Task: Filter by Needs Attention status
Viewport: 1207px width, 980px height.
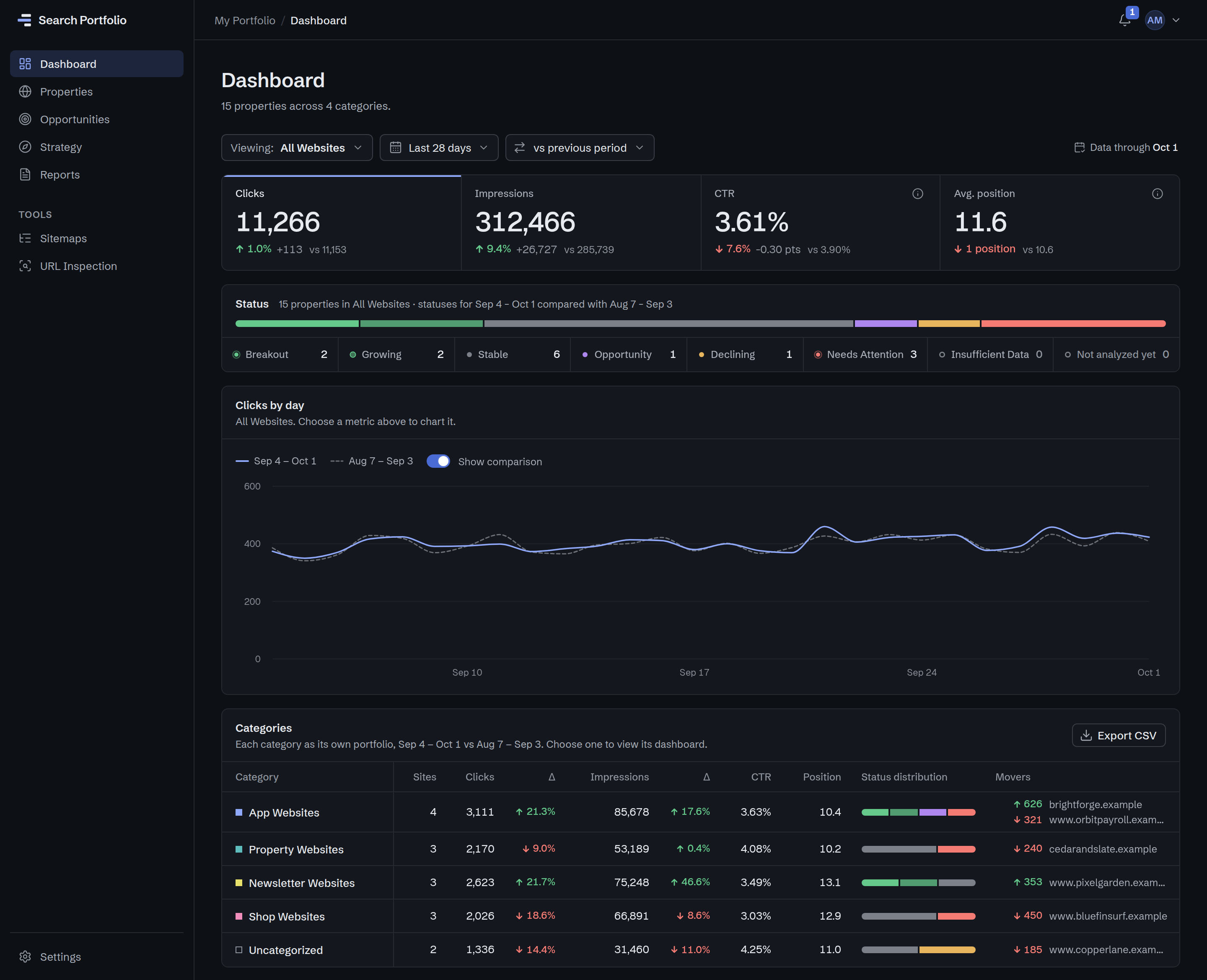Action: pos(865,355)
